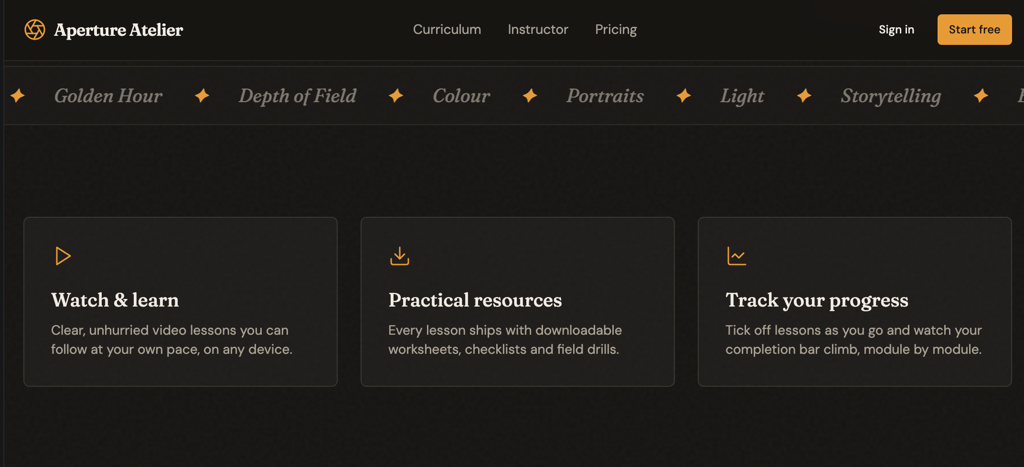Click the play icon above Watch & learn
Image resolution: width=1024 pixels, height=467 pixels.
pyautogui.click(x=63, y=256)
